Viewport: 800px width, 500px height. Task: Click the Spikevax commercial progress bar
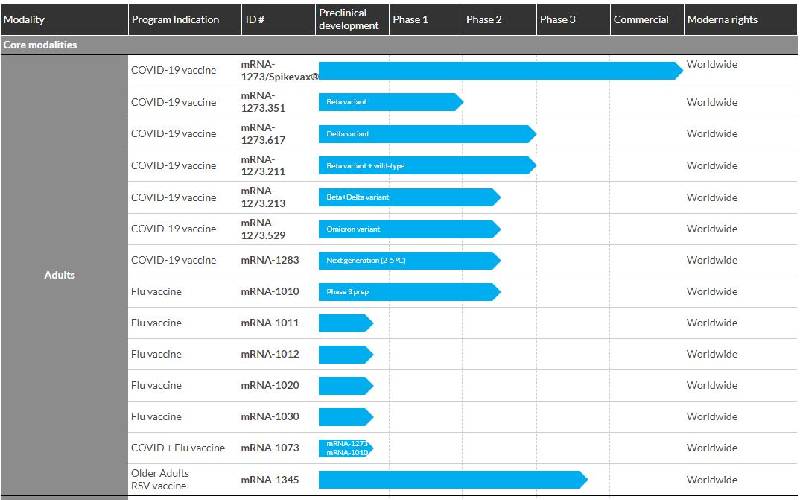pyautogui.click(x=500, y=70)
